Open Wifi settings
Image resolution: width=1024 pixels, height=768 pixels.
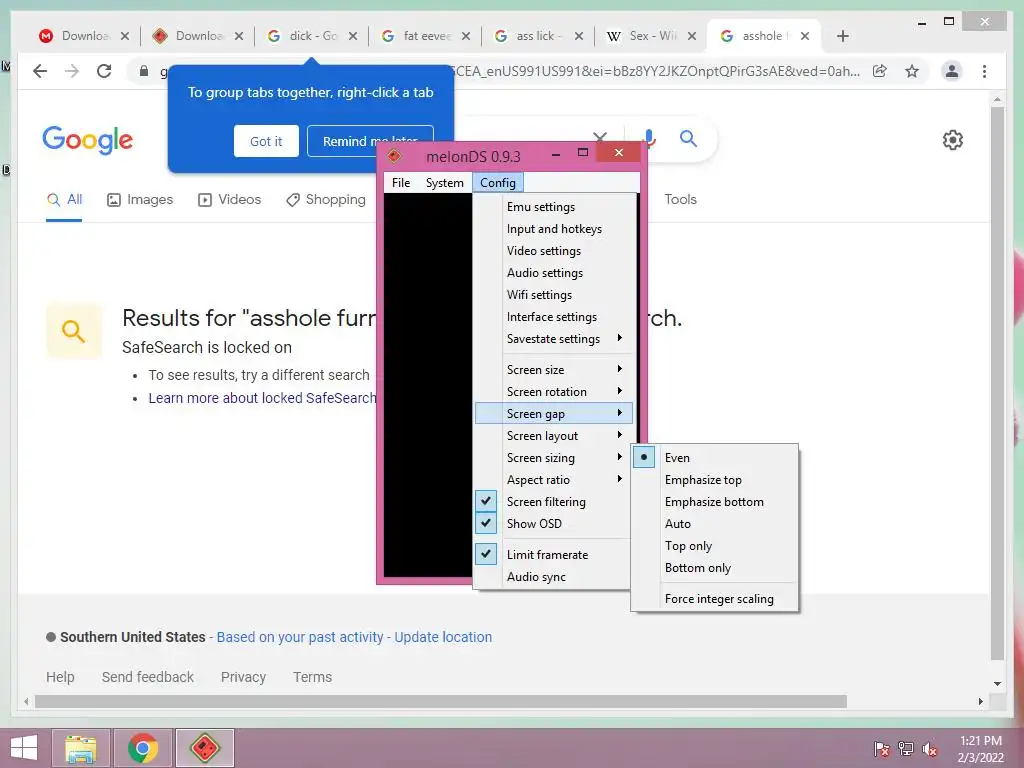(x=552, y=295)
